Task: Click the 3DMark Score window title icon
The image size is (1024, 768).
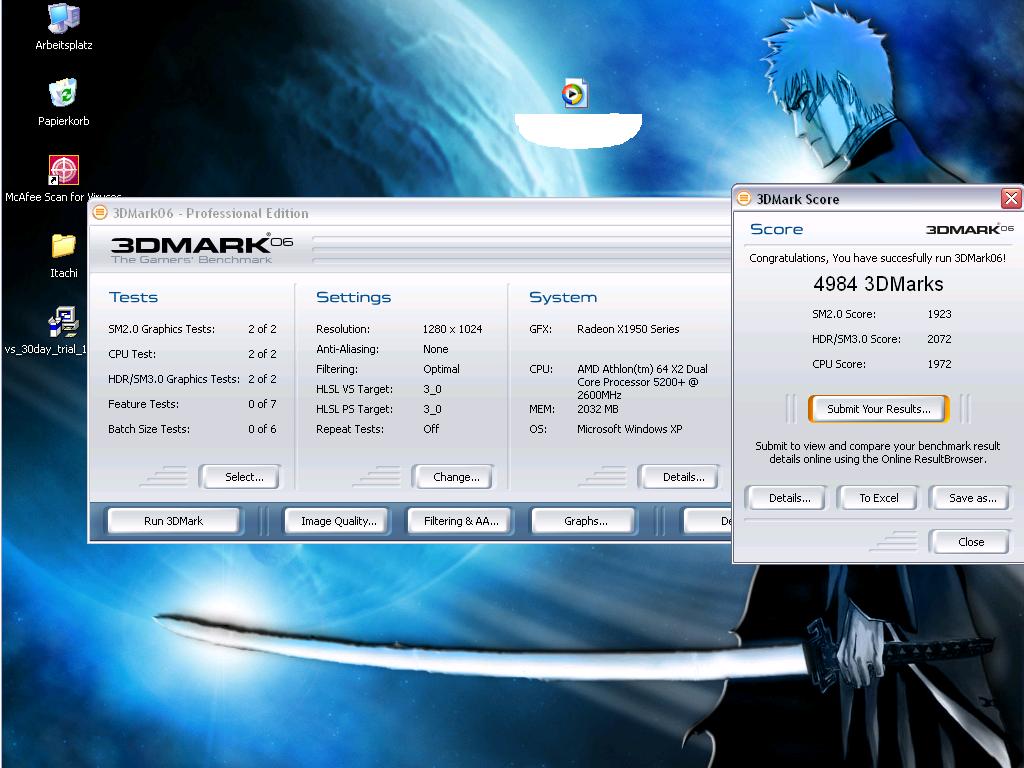Action: click(x=743, y=199)
